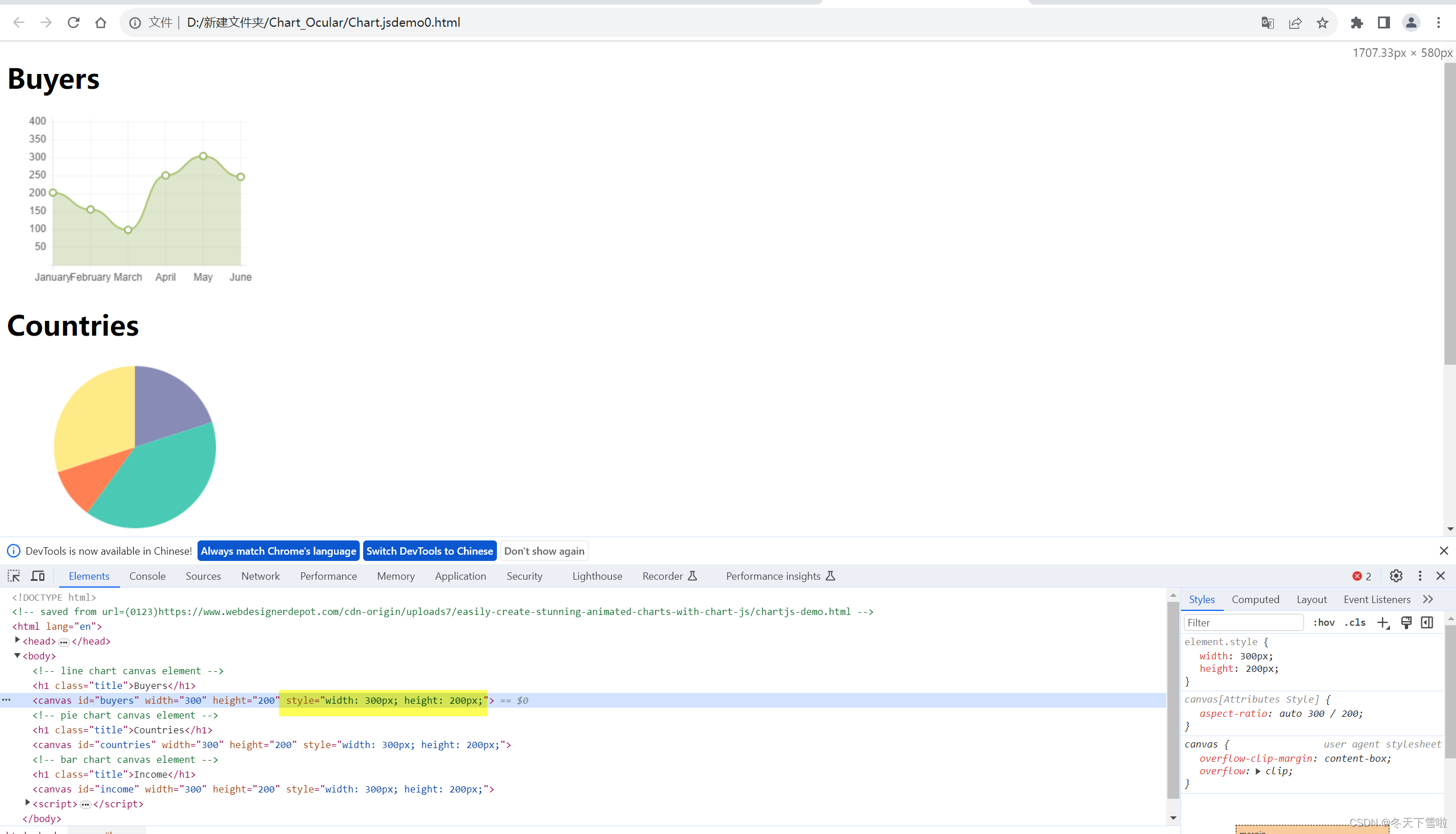Screen dimensions: 1456x834
Task: Expand the head element node
Action: pyautogui.click(x=18, y=641)
